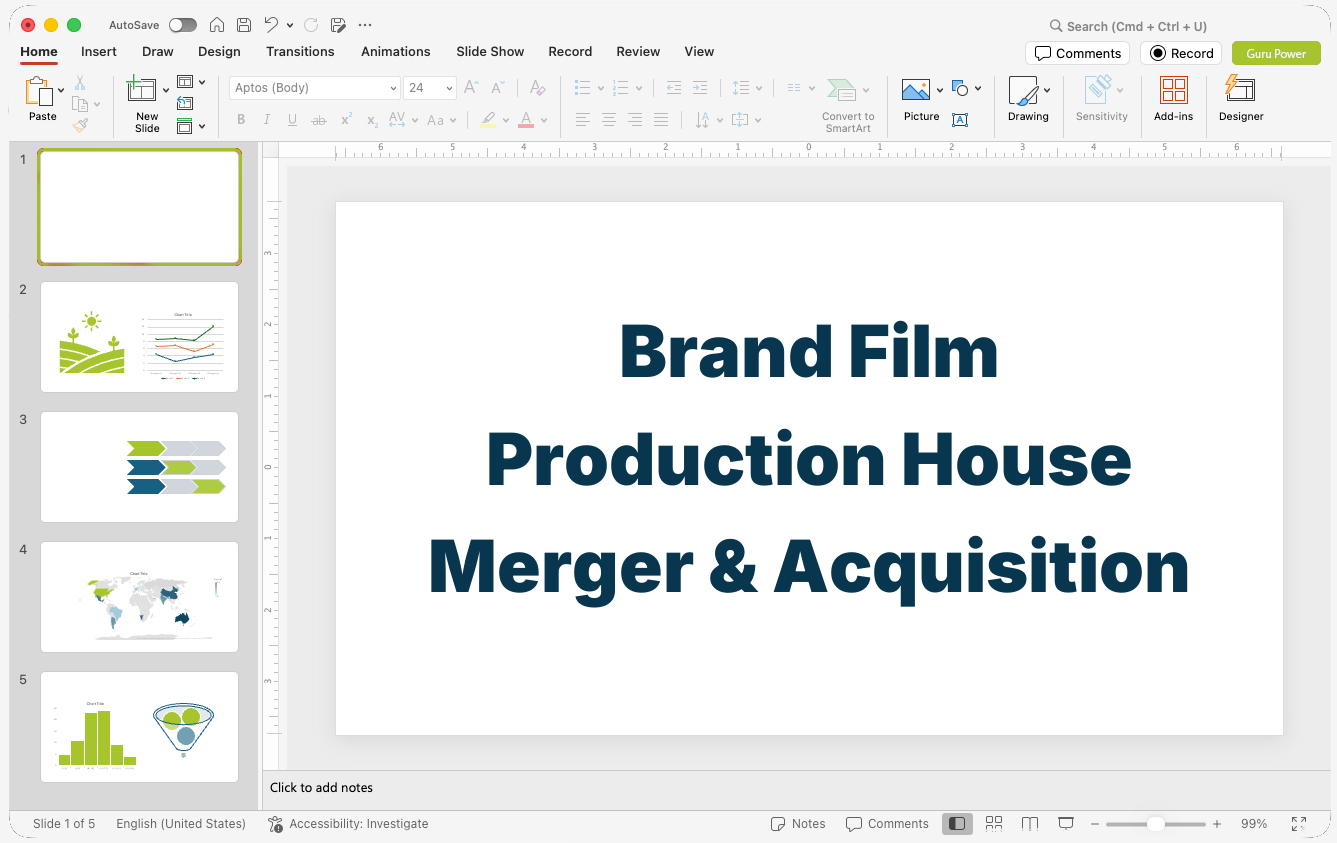Open the Undo history dropdown arrow

coord(290,25)
